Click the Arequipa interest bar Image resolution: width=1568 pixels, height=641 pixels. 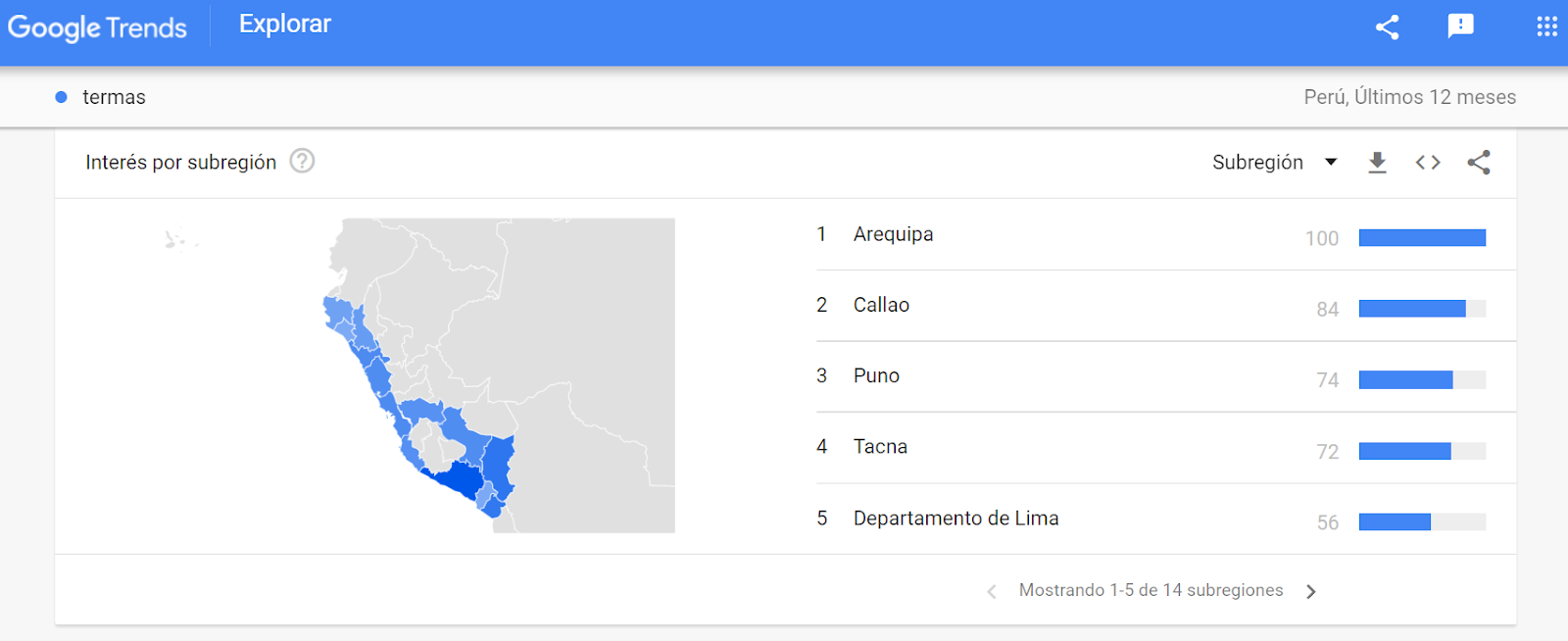click(x=1422, y=237)
